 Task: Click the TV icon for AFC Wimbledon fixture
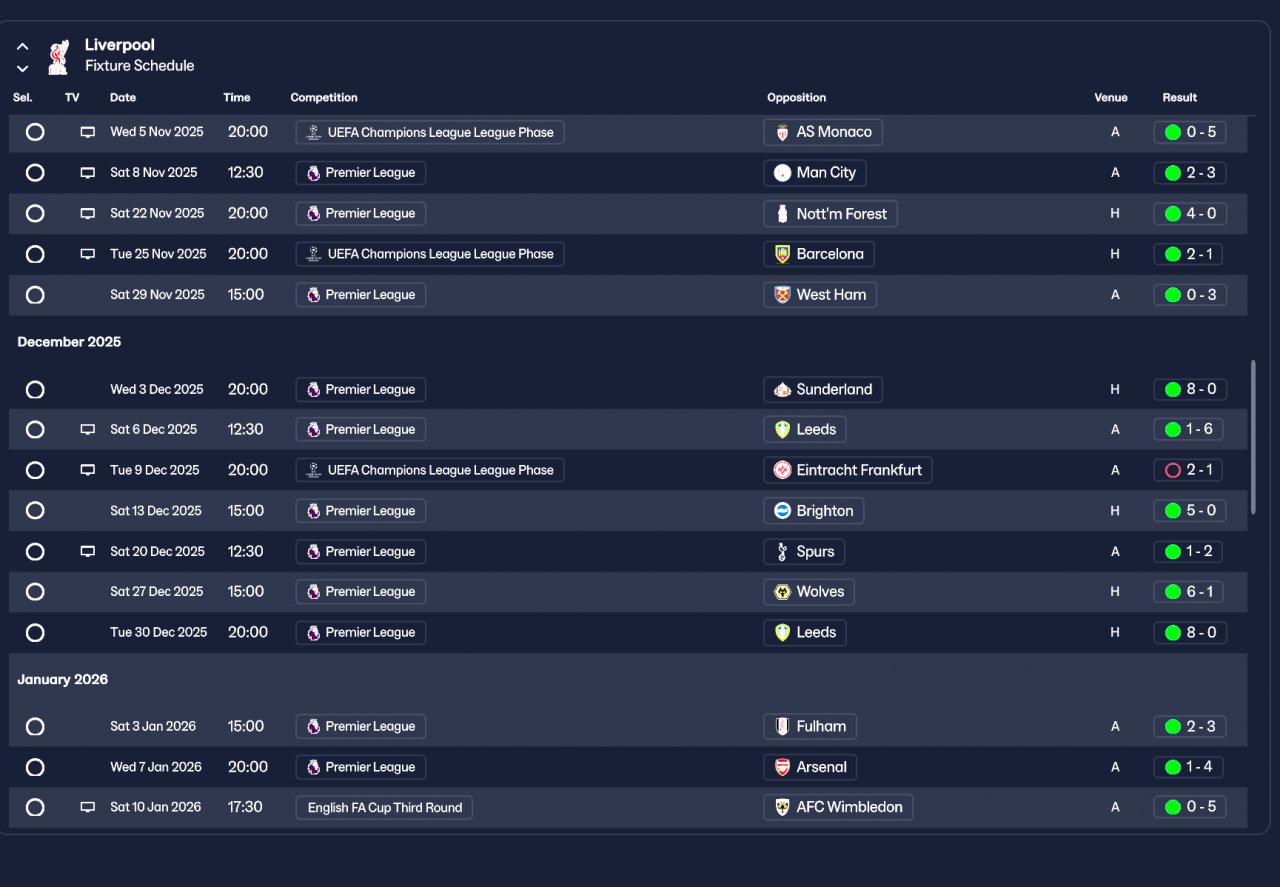[x=88, y=807]
